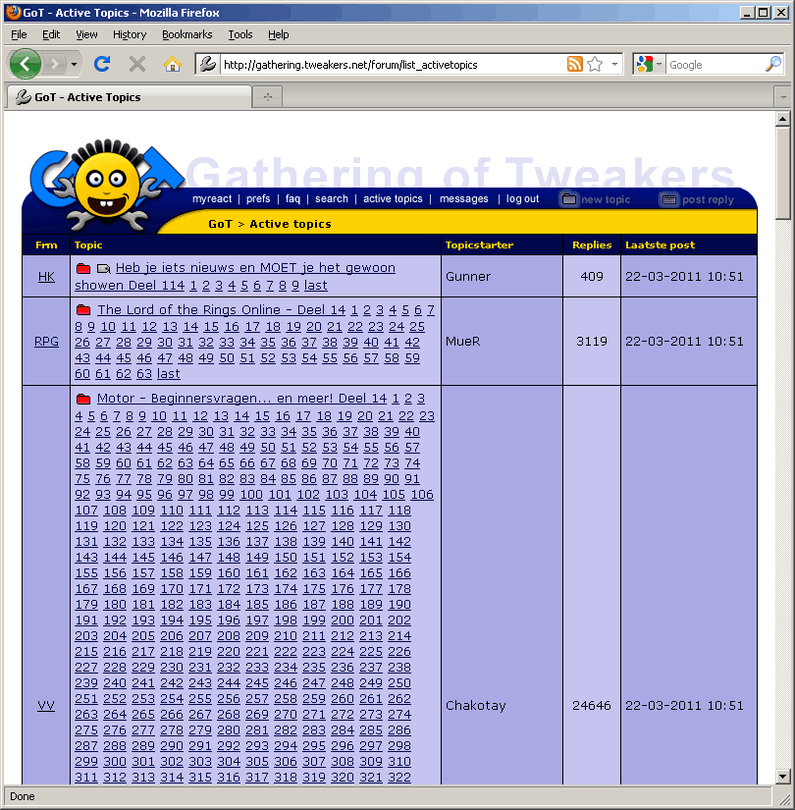Open the File menu
This screenshot has height=810, width=795.
[19, 35]
